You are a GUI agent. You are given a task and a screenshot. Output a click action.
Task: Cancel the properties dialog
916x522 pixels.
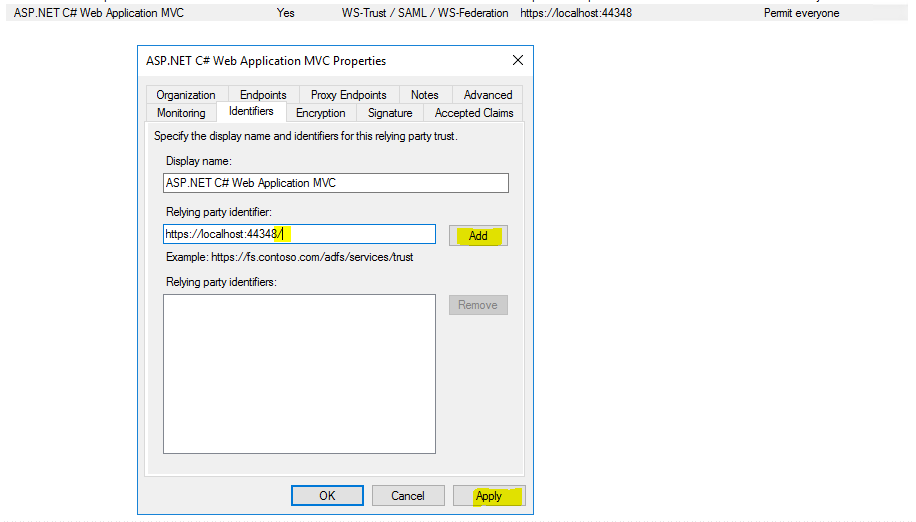408,496
